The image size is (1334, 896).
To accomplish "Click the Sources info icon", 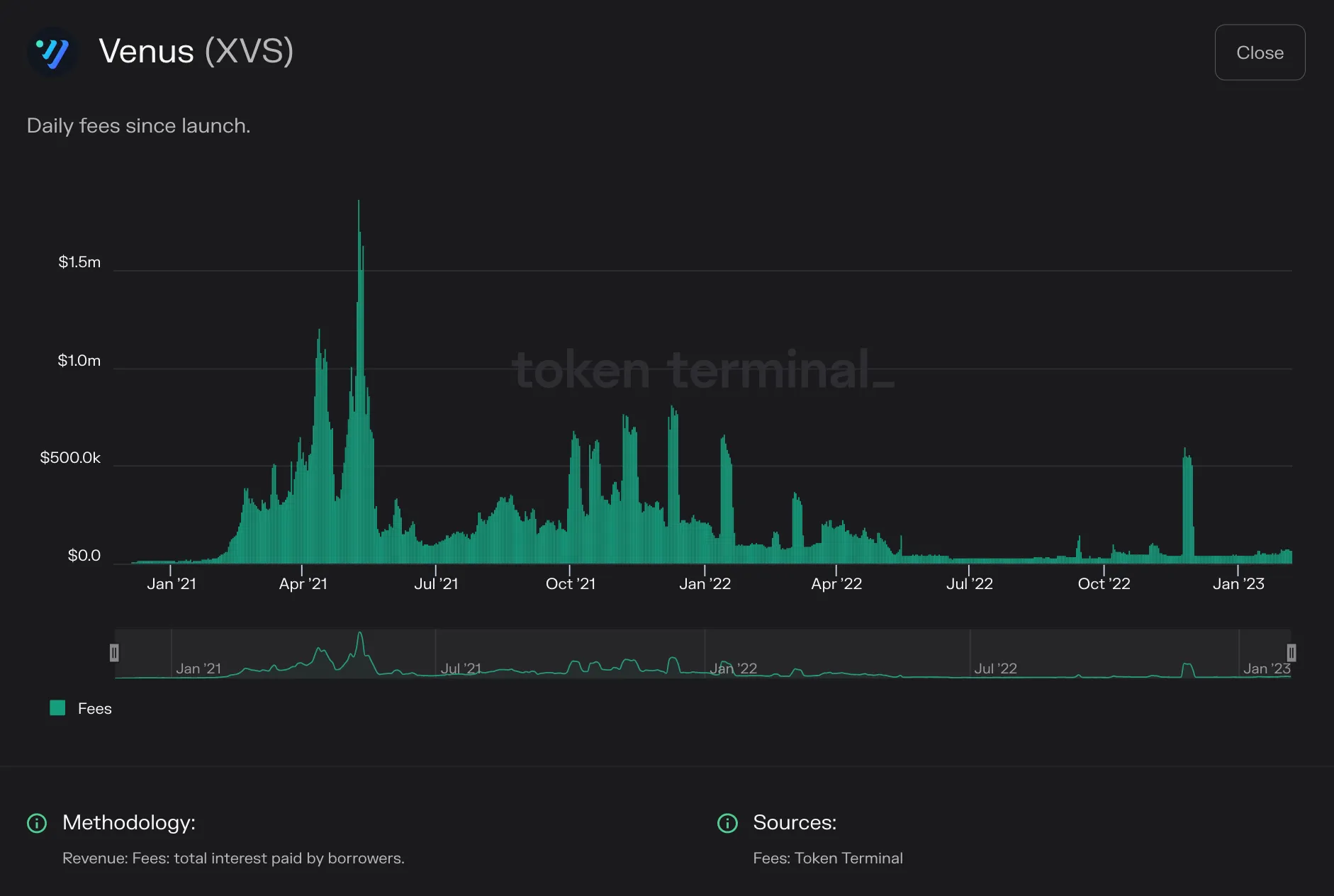I will (x=727, y=823).
